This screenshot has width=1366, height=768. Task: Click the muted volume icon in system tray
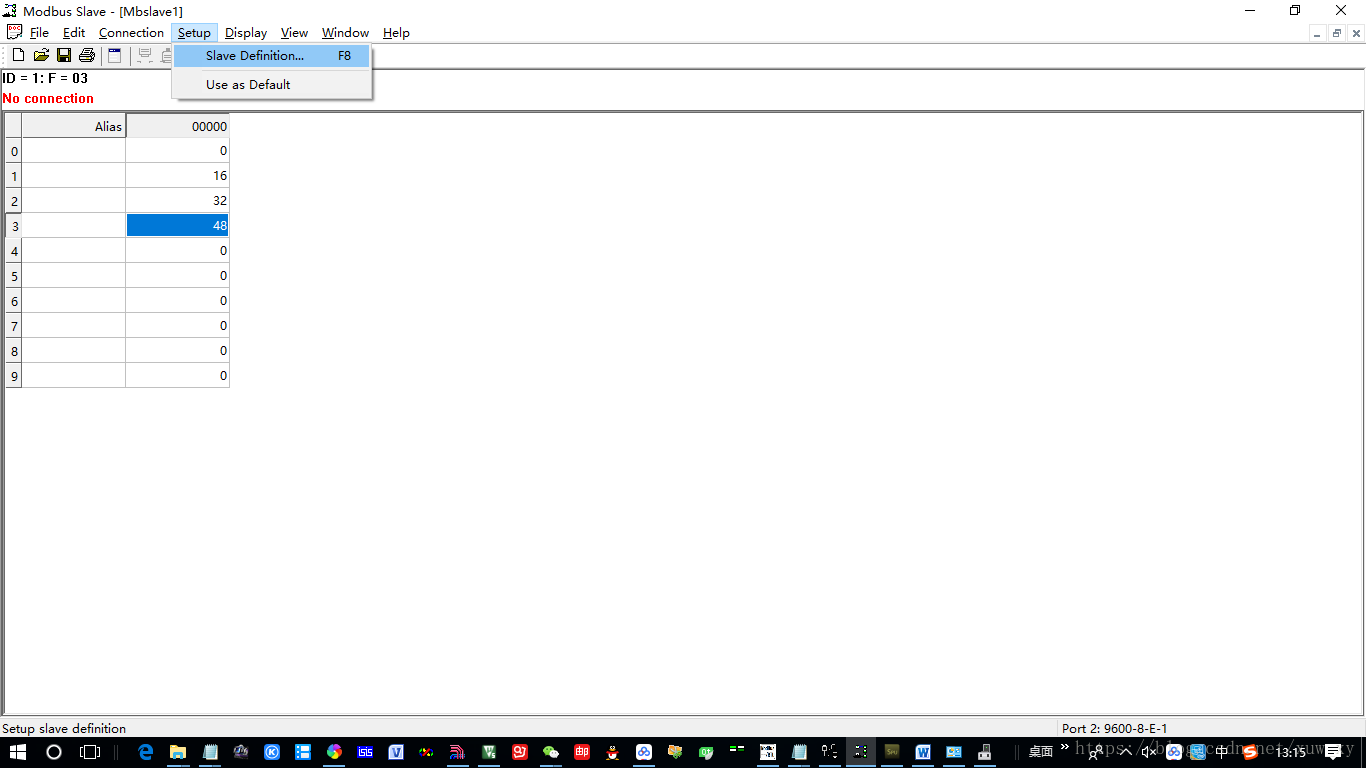click(x=1148, y=751)
